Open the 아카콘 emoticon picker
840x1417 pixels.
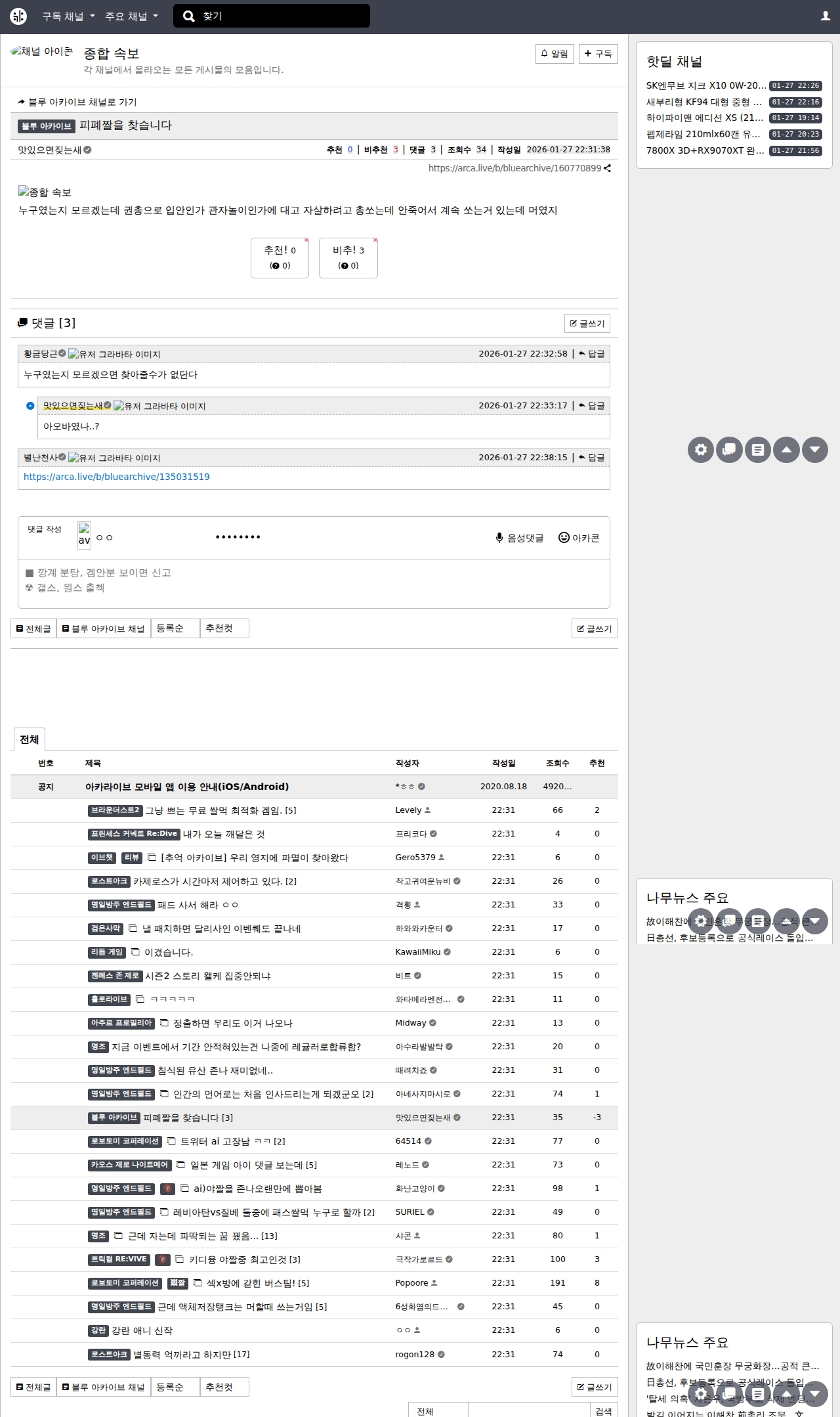pos(579,538)
